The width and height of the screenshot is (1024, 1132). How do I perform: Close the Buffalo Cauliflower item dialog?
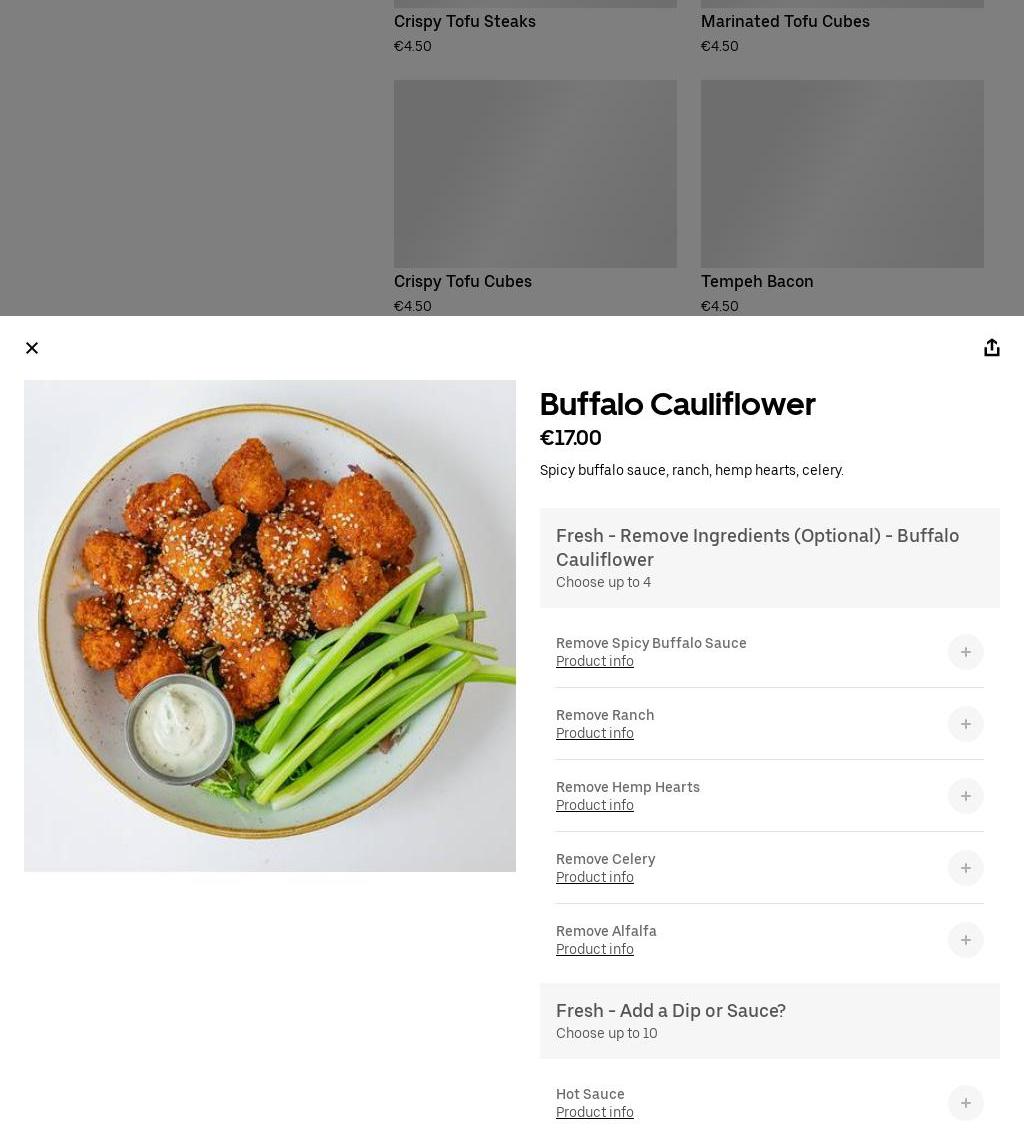[32, 348]
